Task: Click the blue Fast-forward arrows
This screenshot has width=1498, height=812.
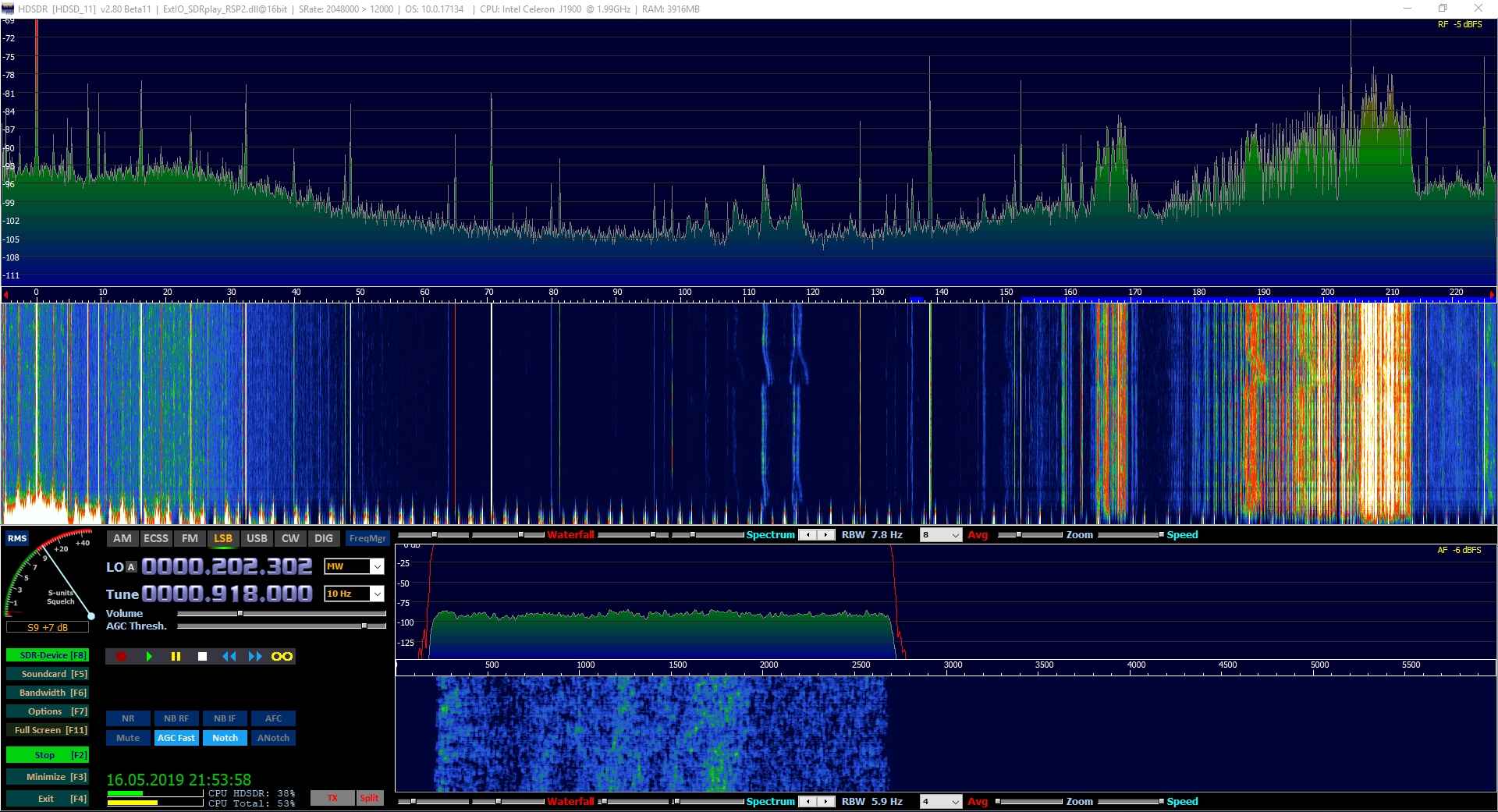Action: pyautogui.click(x=255, y=657)
